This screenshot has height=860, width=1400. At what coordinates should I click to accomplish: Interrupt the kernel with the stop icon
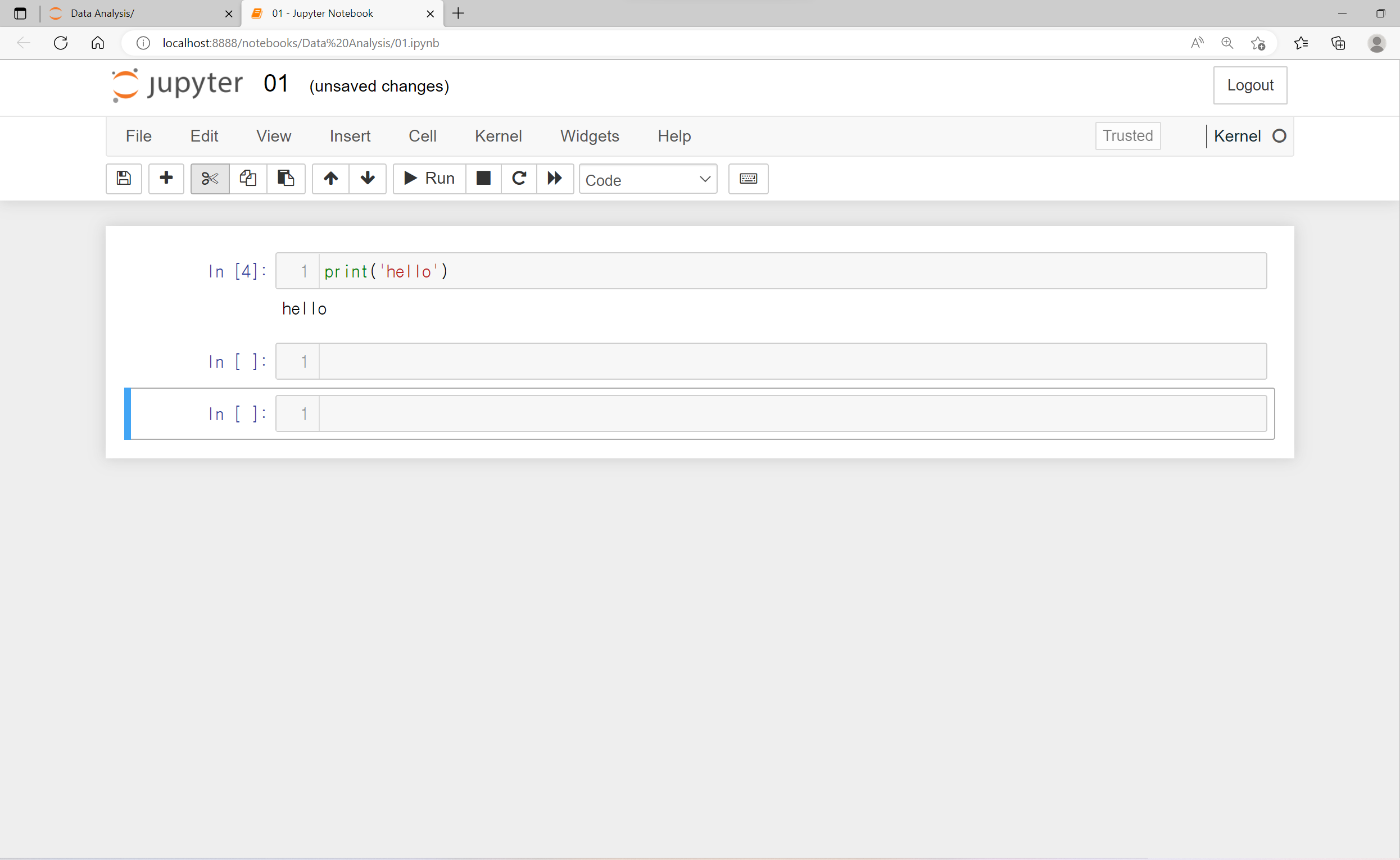coord(483,179)
